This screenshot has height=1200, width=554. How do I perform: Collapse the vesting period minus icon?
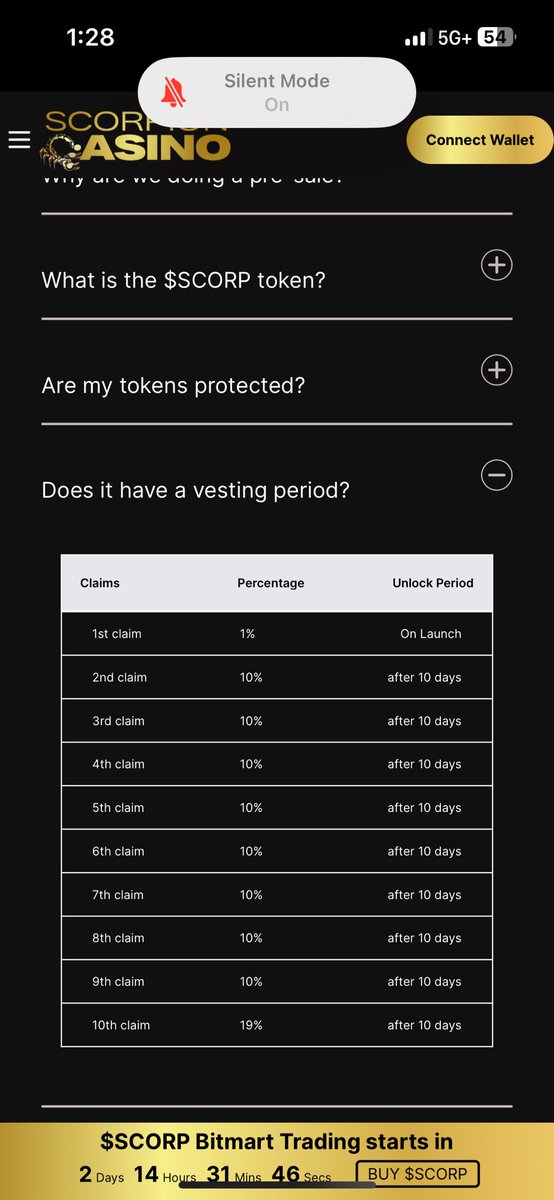[497, 475]
